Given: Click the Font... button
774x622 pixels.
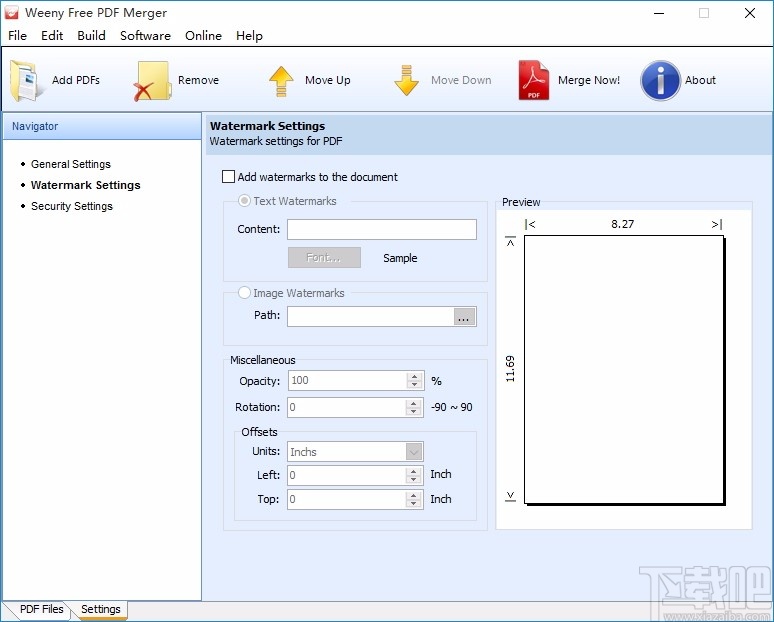Looking at the screenshot, I should [x=324, y=257].
